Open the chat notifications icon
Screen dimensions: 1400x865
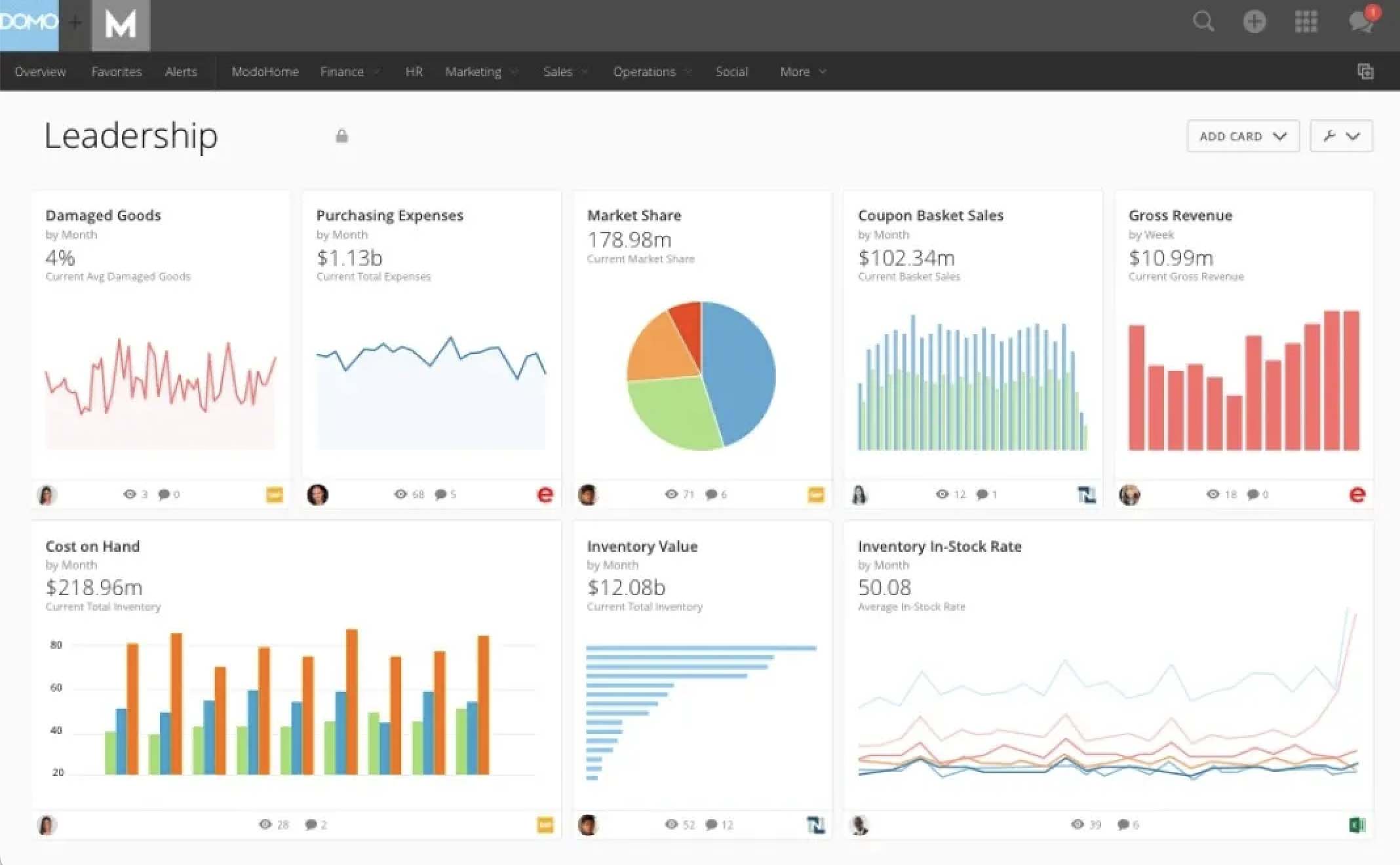[x=1362, y=21]
